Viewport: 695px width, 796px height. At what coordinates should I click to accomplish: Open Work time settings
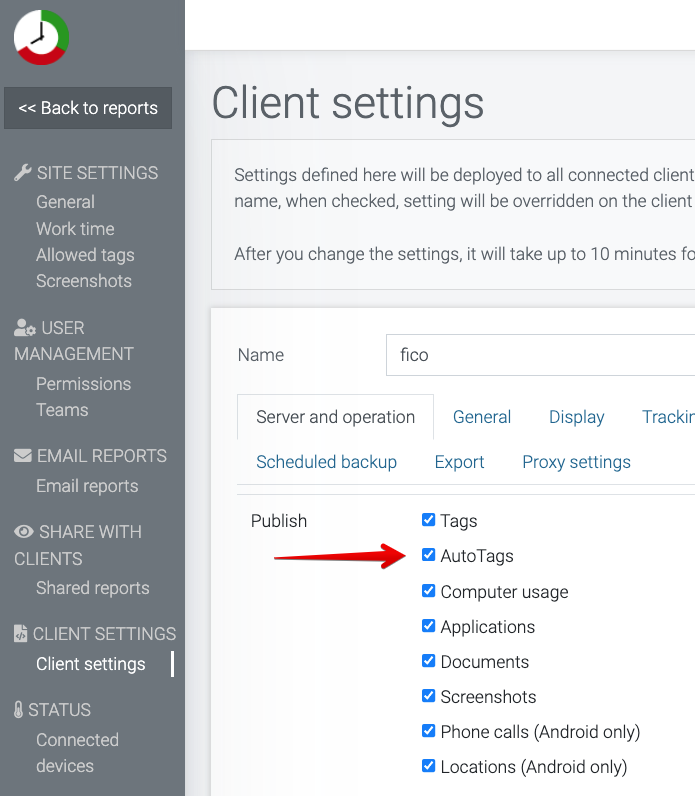click(75, 228)
